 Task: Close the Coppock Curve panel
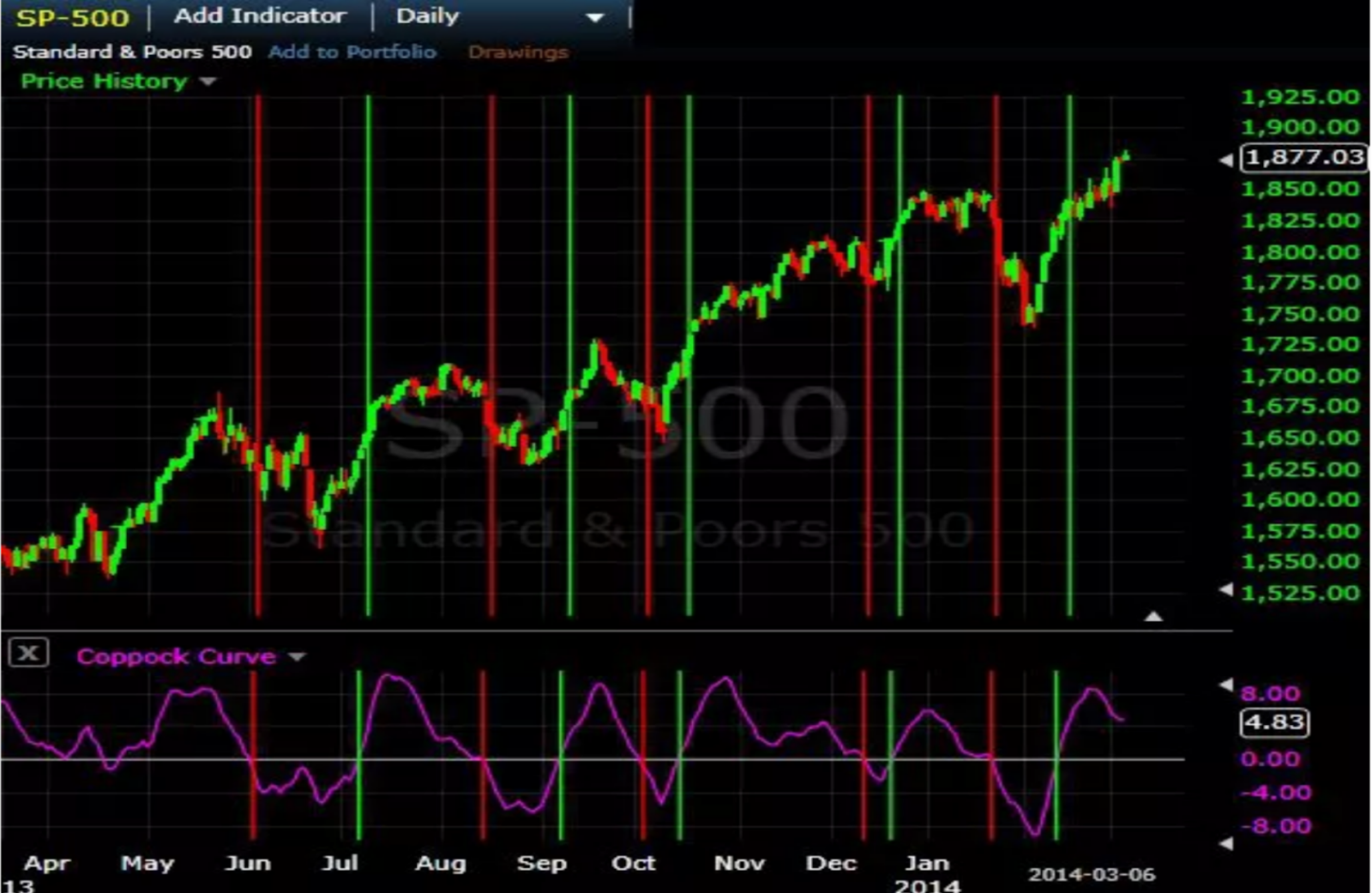28,653
